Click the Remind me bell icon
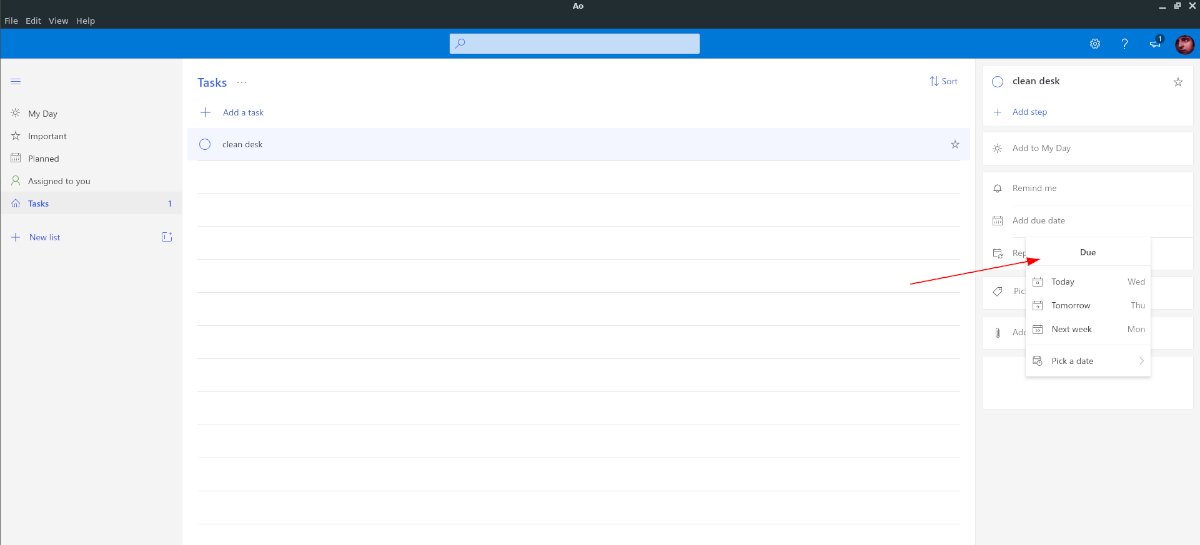 point(997,188)
